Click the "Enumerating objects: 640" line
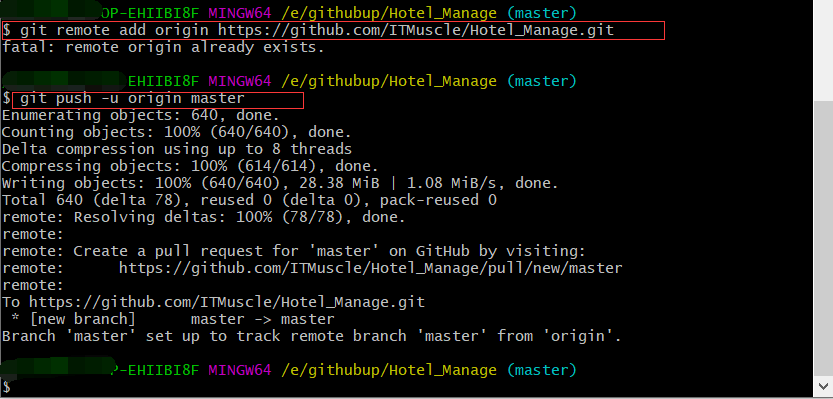 pyautogui.click(x=140, y=115)
